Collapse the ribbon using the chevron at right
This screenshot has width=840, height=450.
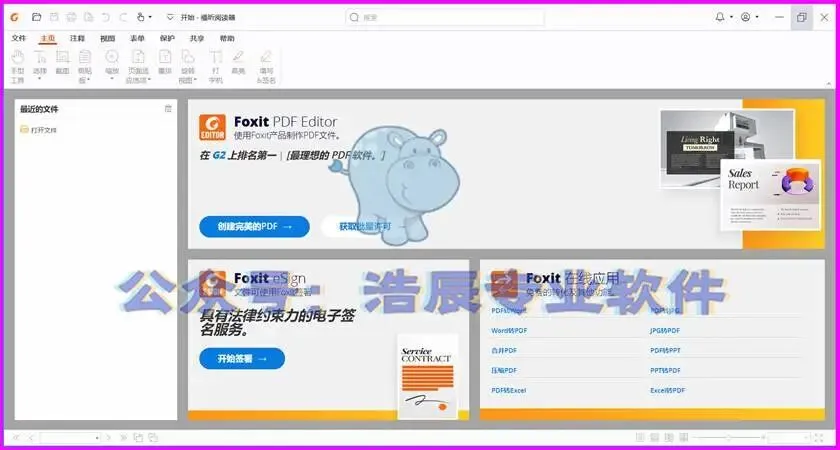pyautogui.click(x=829, y=83)
